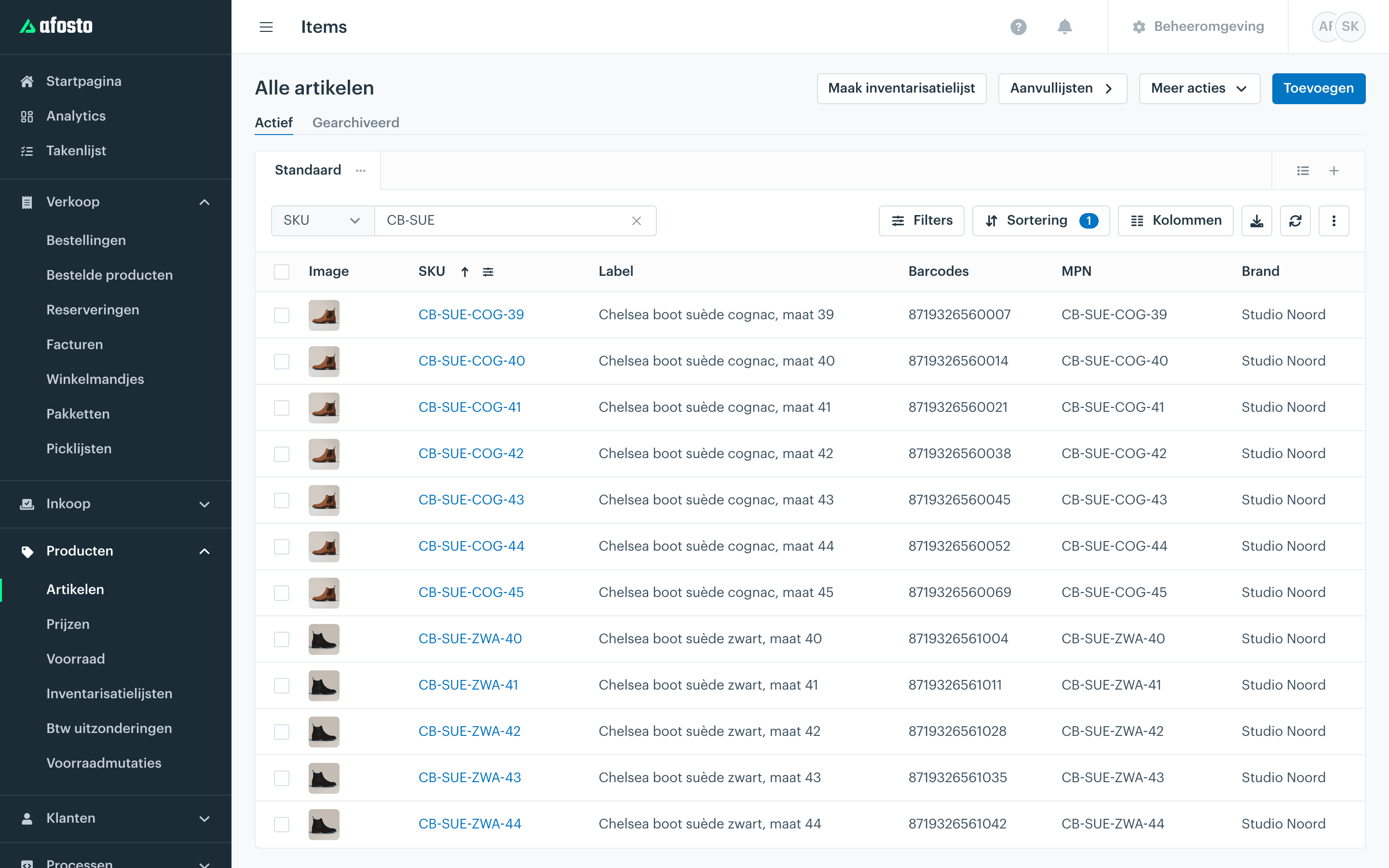
Task: Open the SKU column filter icon
Action: click(x=488, y=271)
